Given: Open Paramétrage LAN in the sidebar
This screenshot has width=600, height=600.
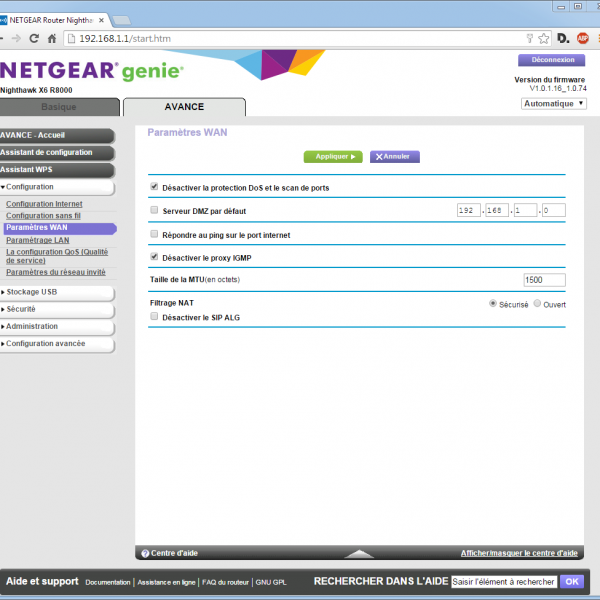Looking at the screenshot, I should coord(37,240).
